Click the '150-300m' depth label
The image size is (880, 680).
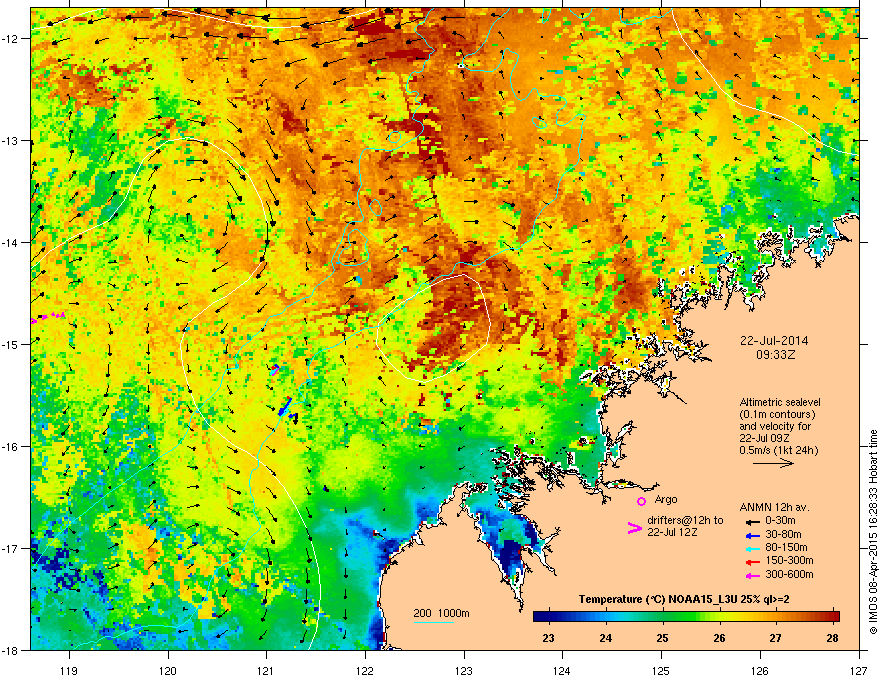789,560
